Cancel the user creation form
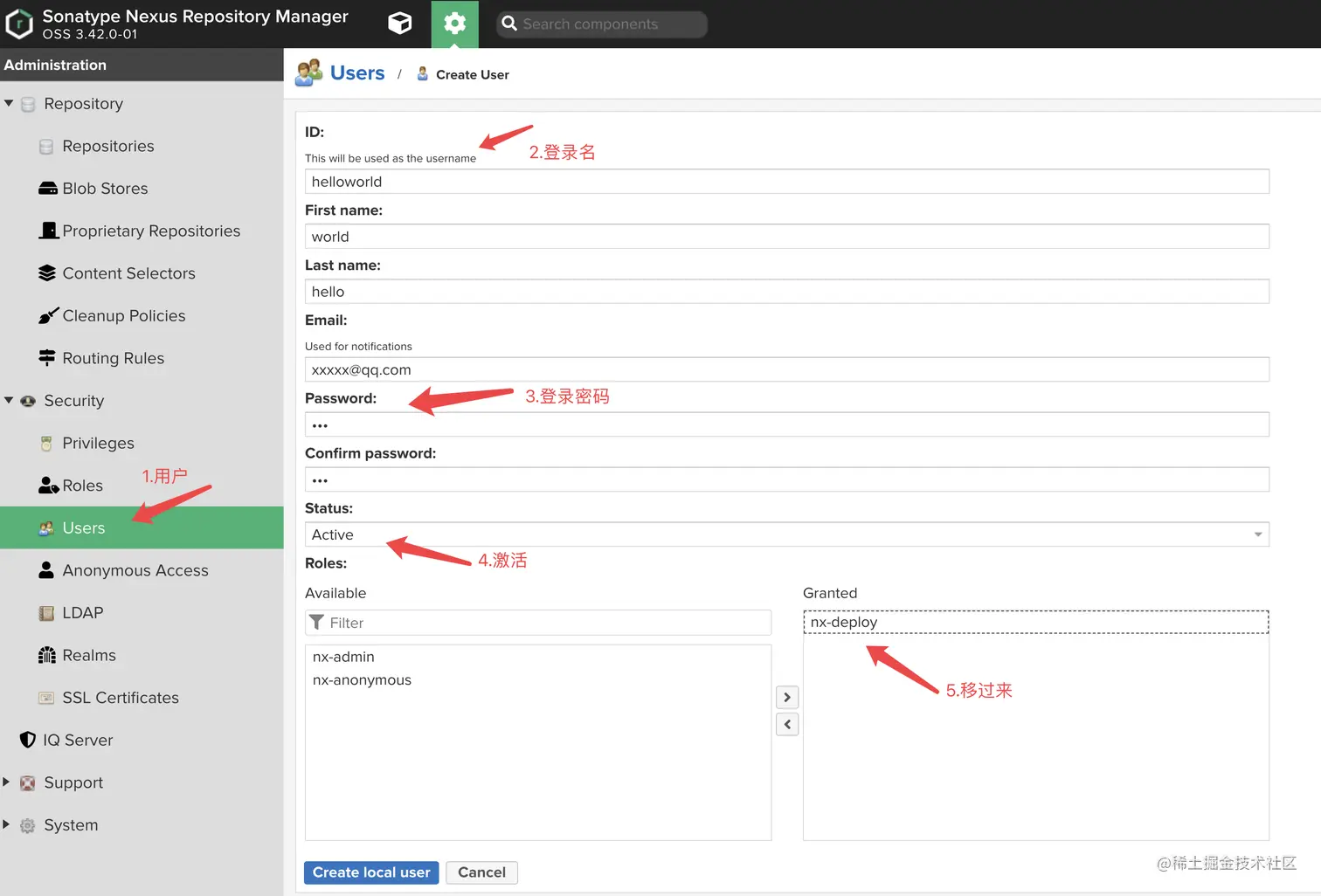The width and height of the screenshot is (1321, 896). (481, 872)
